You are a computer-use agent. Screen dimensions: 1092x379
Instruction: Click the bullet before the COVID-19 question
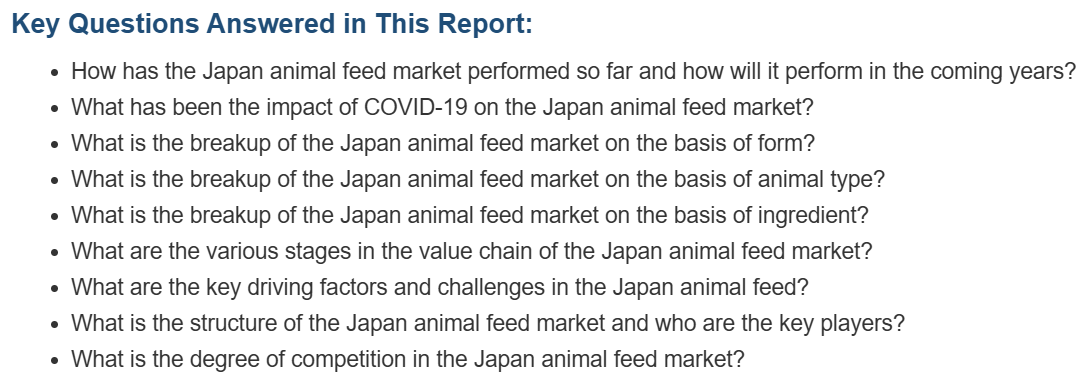coord(55,109)
